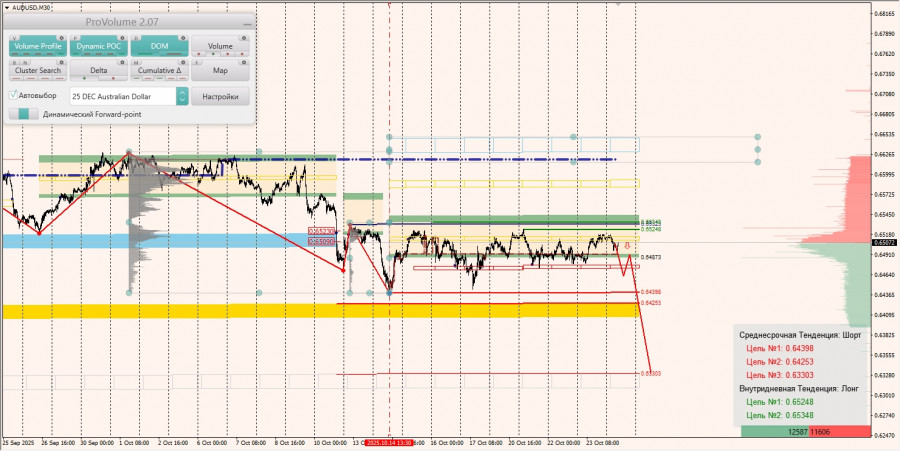Enable the Map indicator

(220, 70)
